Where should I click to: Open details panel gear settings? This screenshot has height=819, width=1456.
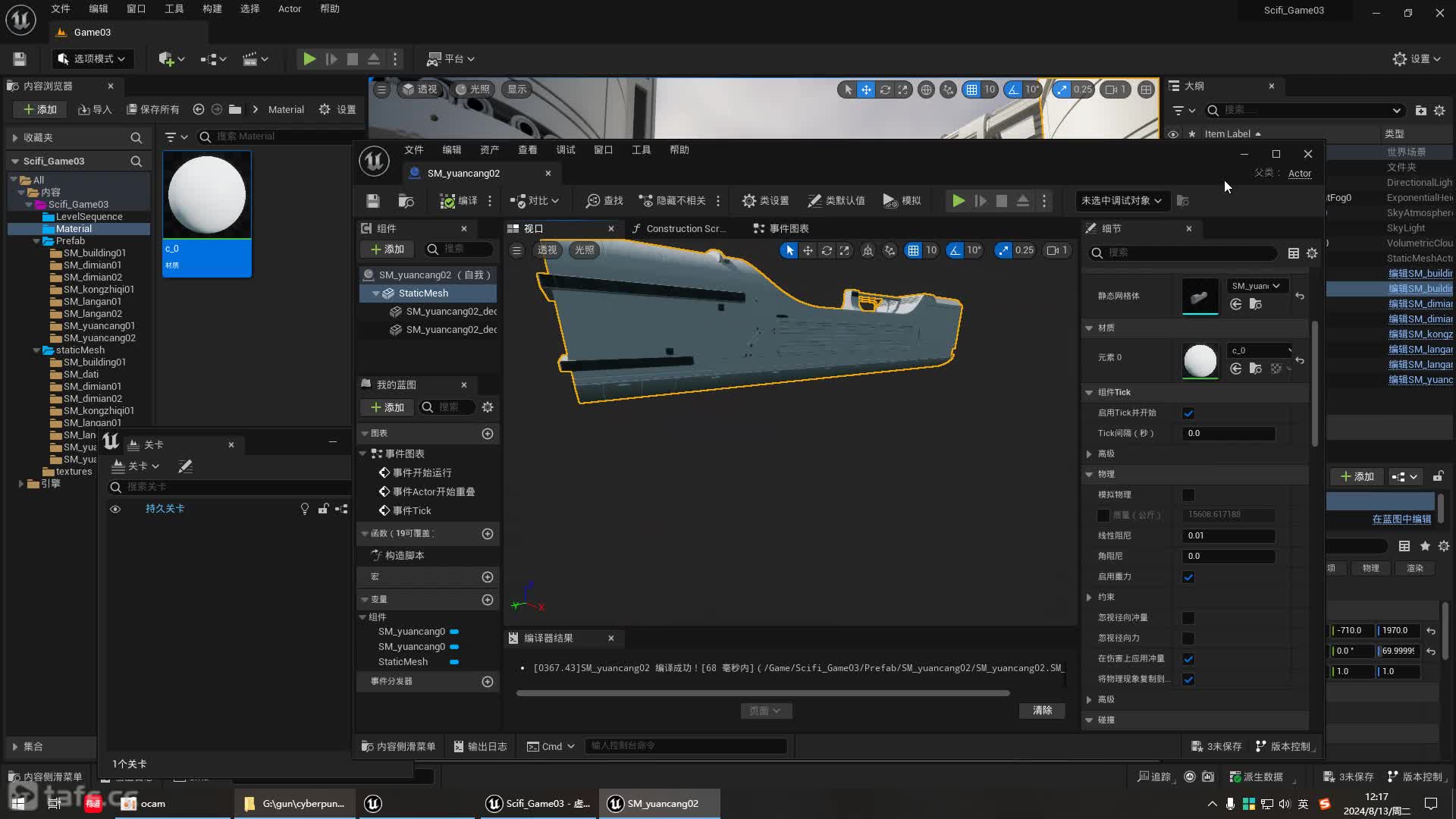[1312, 253]
